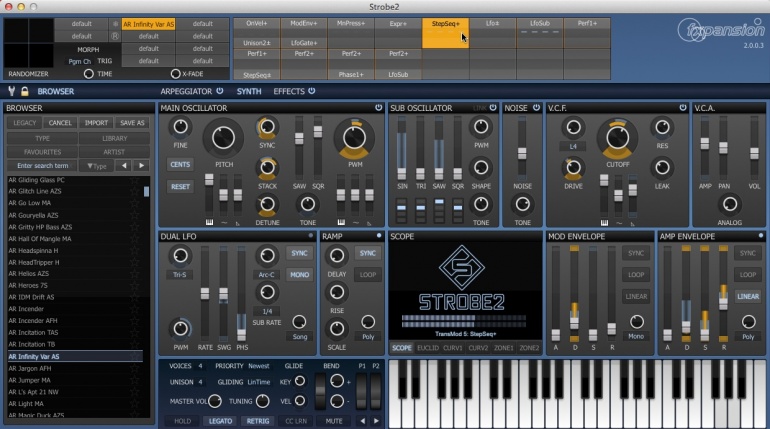Image resolution: width=770 pixels, height=429 pixels.
Task: Click the tuning fork icon beside BROWSER
Action: 10,91
